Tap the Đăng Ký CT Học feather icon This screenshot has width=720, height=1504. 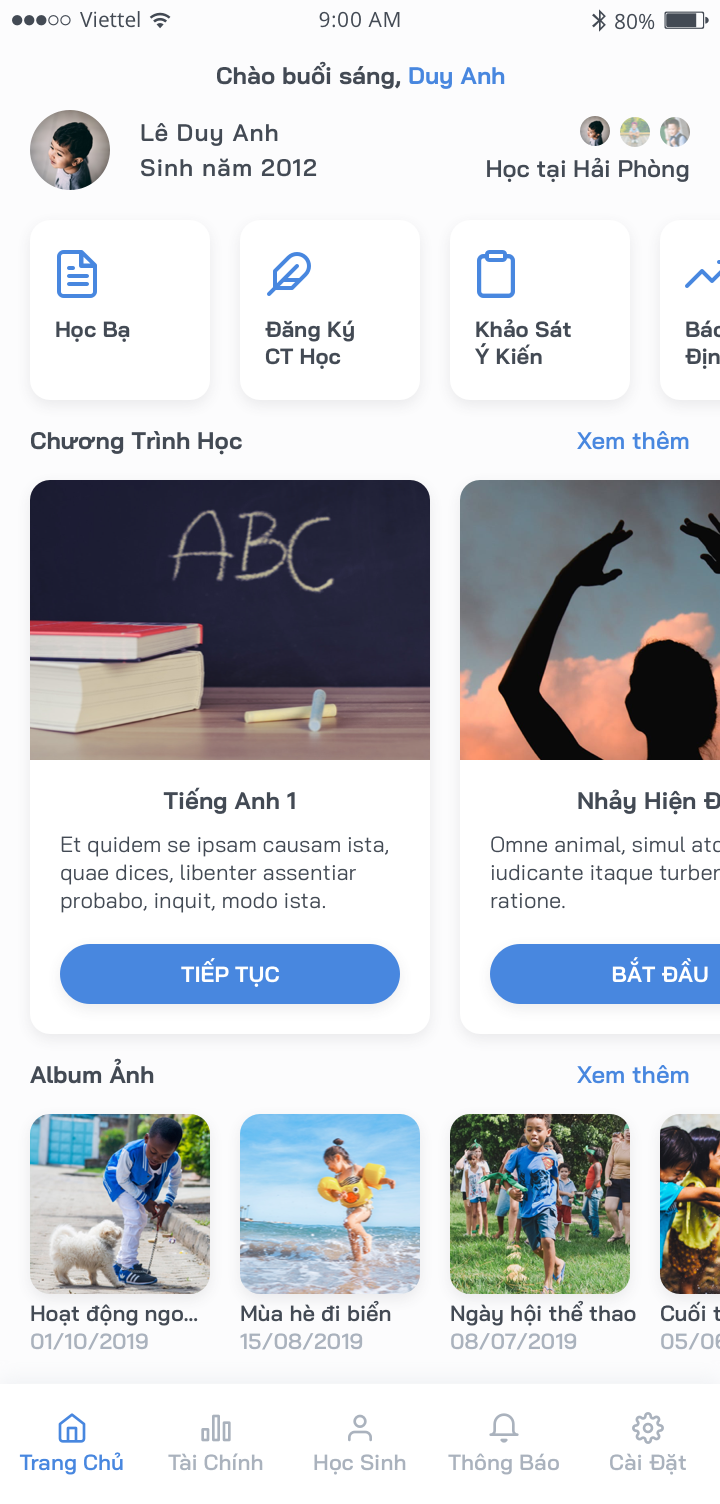point(289,274)
